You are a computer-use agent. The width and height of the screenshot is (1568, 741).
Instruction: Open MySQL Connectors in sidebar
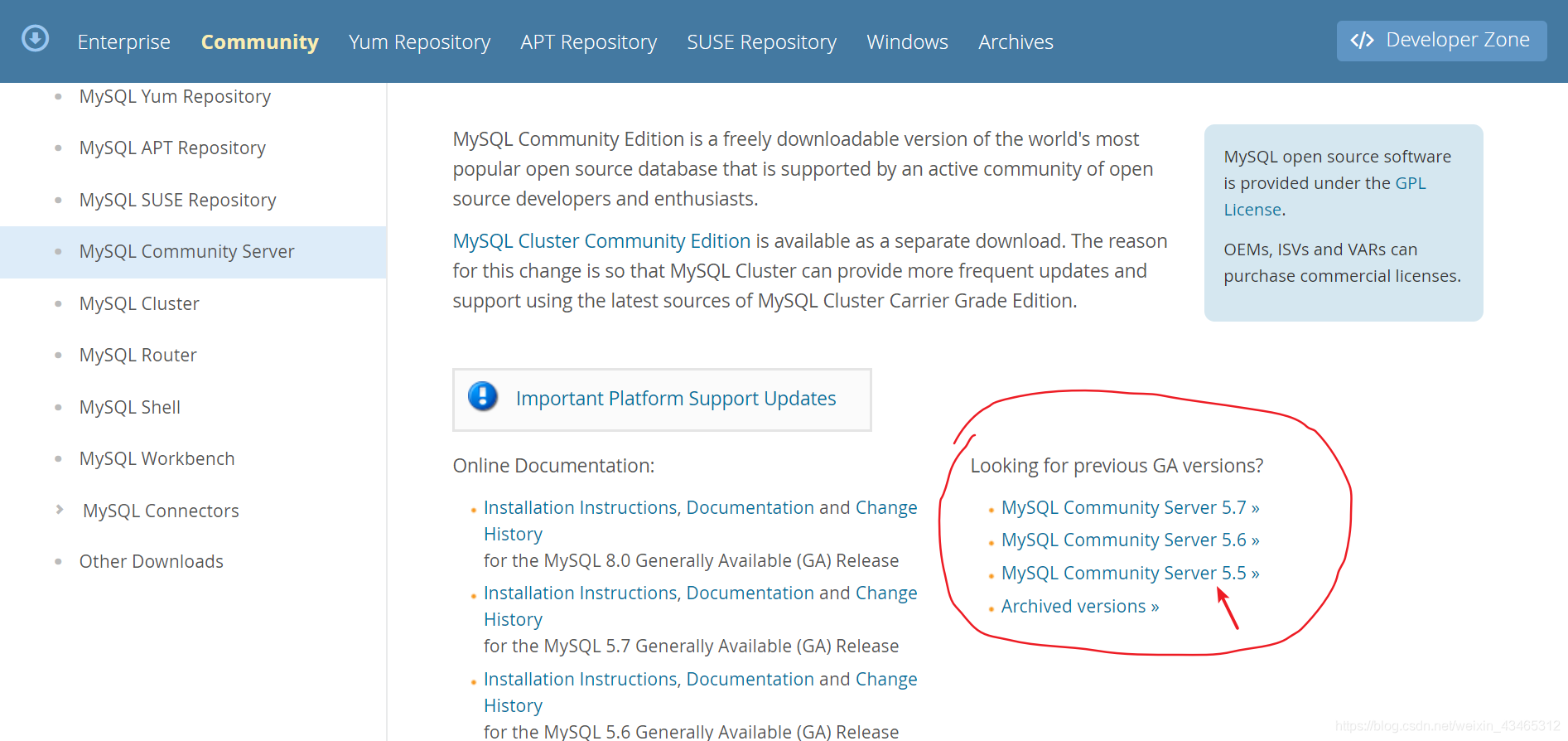coord(161,511)
